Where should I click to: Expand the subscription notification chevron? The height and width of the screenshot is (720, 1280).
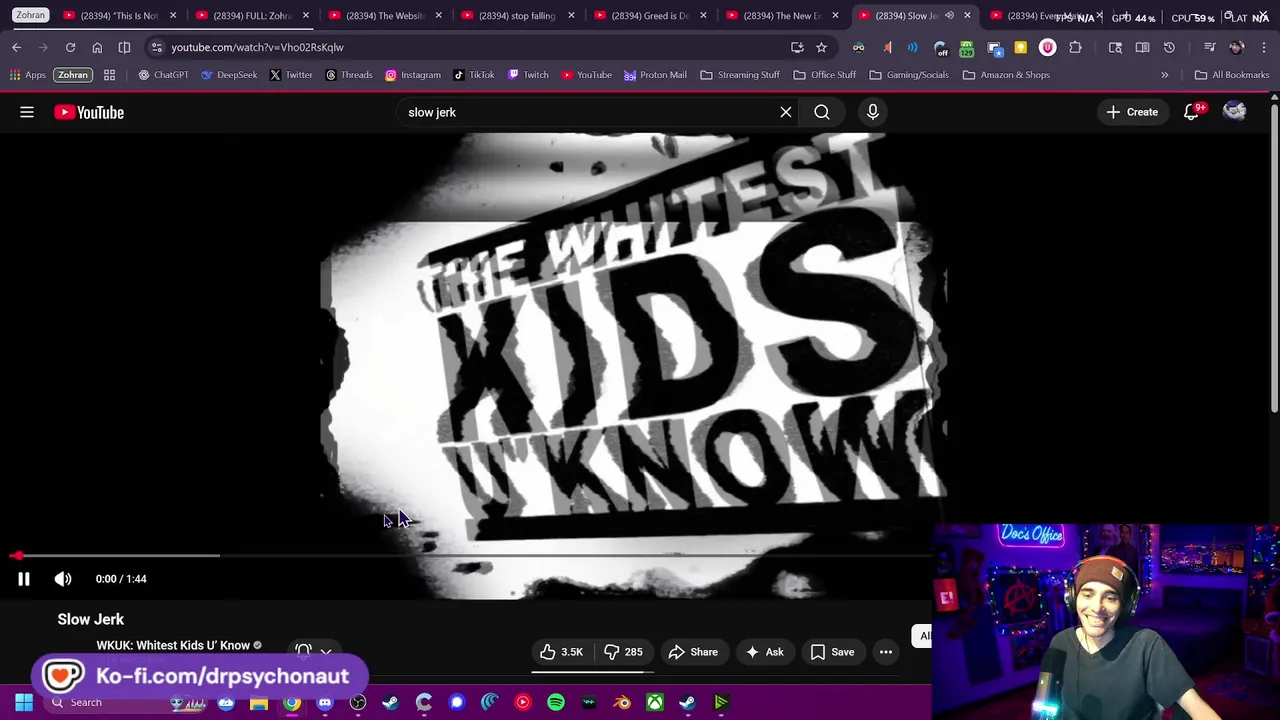[326, 652]
